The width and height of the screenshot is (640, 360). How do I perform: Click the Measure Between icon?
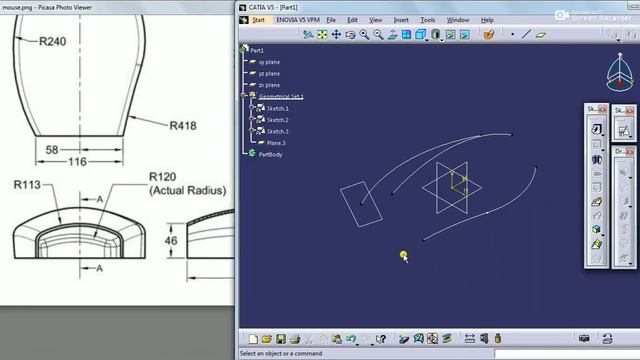click(x=470, y=338)
